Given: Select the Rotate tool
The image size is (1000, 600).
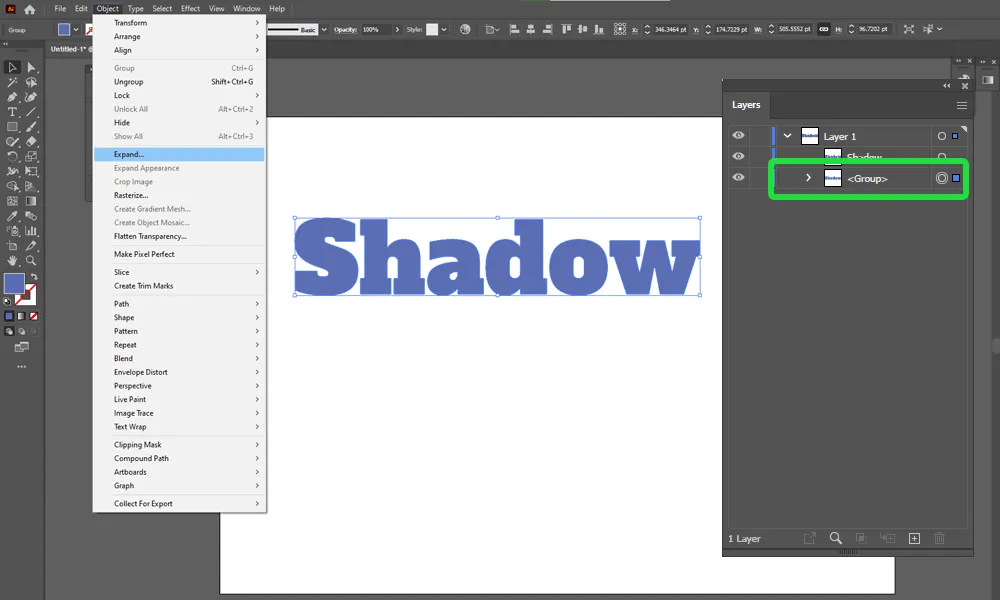Looking at the screenshot, I should coord(12,156).
